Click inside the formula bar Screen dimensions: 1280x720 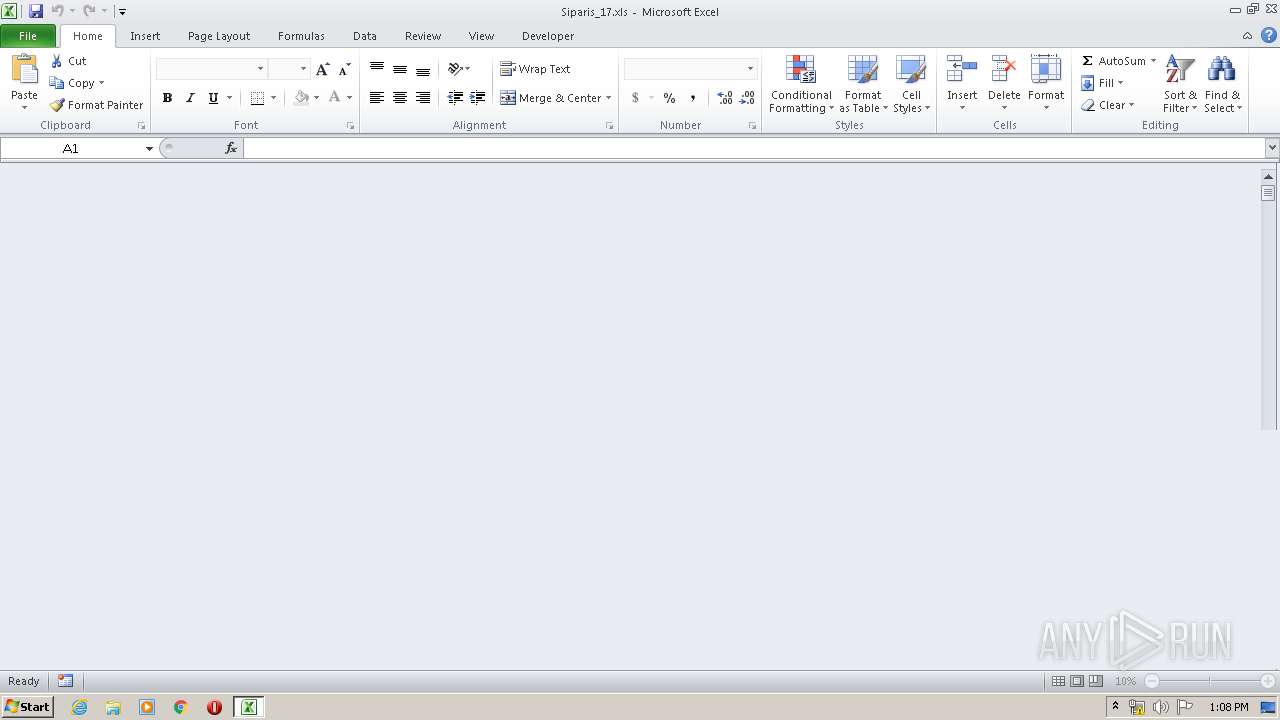[x=754, y=148]
